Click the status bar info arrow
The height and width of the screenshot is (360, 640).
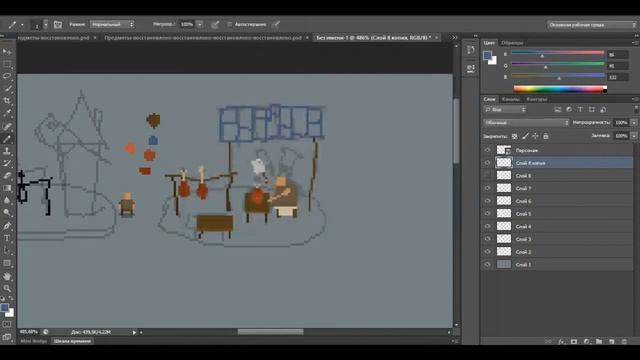[x=134, y=332]
